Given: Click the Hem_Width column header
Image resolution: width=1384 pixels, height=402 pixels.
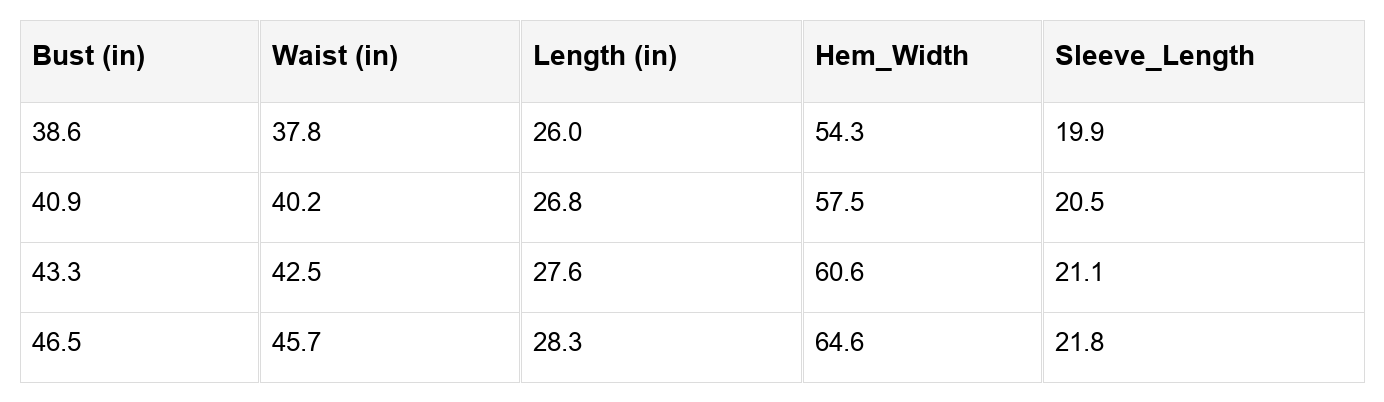Looking at the screenshot, I should 892,56.
